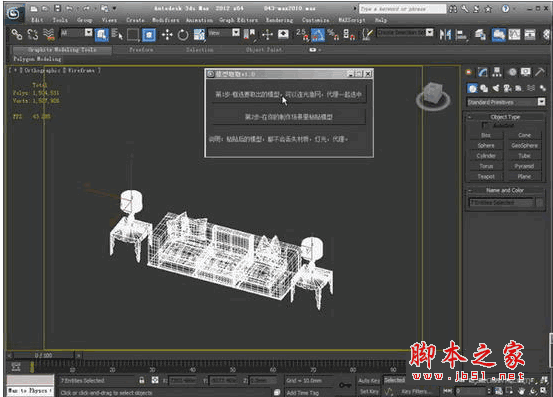Toggle the 2.5D Snaps button

pyautogui.click(x=302, y=34)
